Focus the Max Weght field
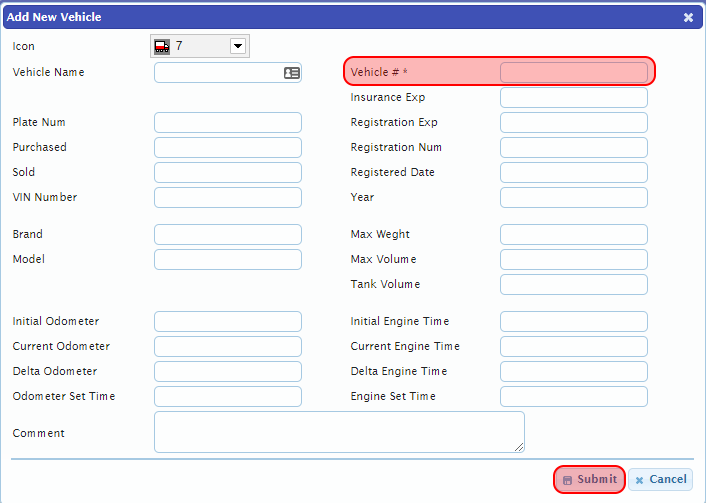The width and height of the screenshot is (706, 503). click(x=574, y=234)
